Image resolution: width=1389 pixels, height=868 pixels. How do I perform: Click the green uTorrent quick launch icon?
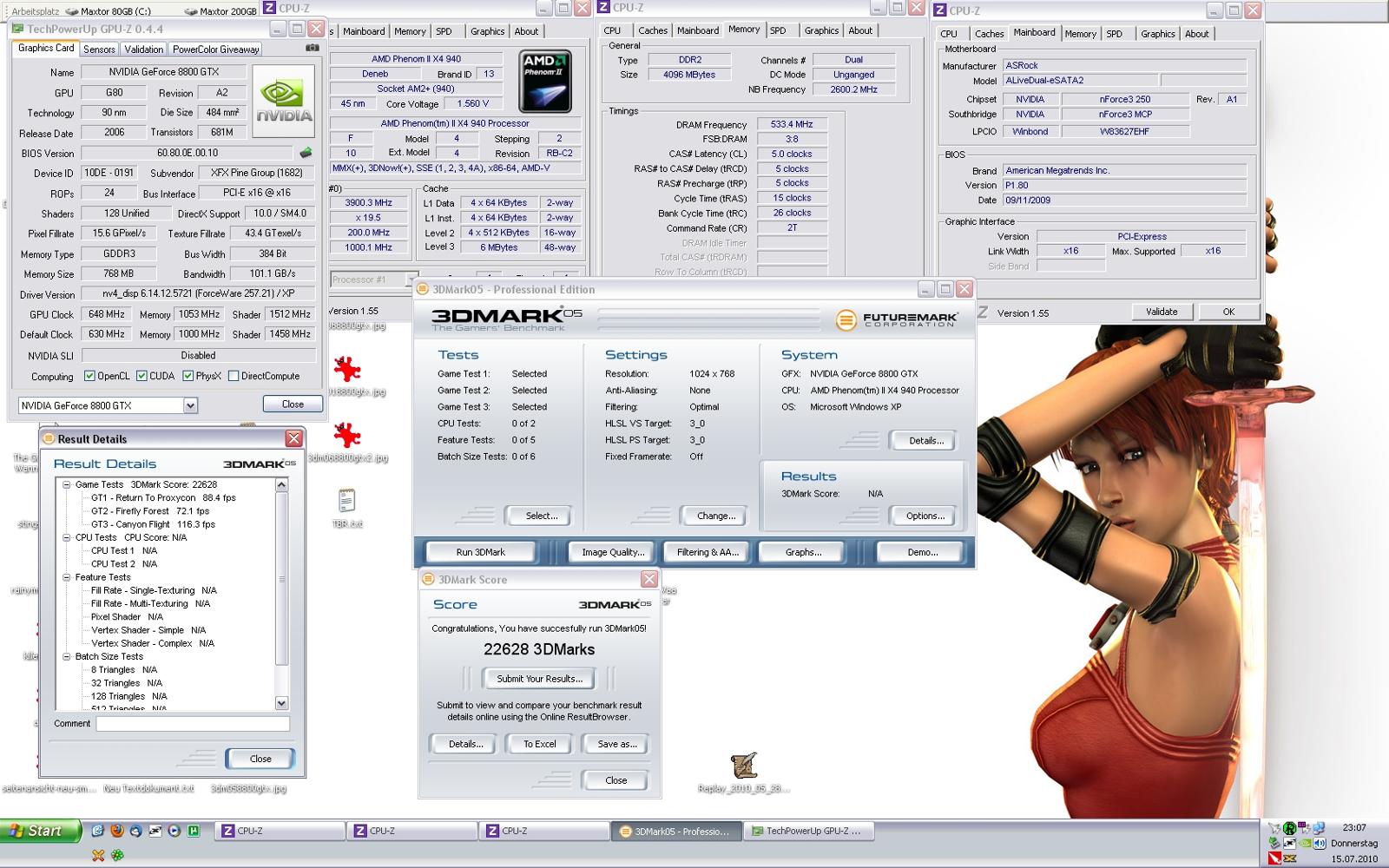click(194, 831)
